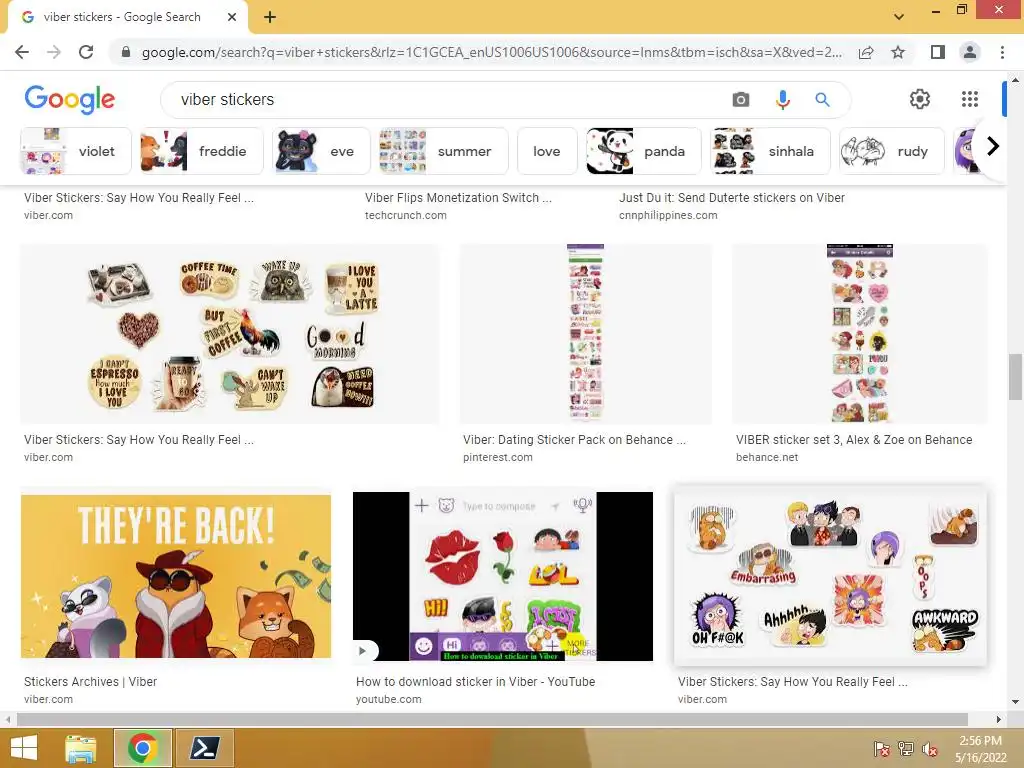Bookmark this page with the star

pos(898,52)
